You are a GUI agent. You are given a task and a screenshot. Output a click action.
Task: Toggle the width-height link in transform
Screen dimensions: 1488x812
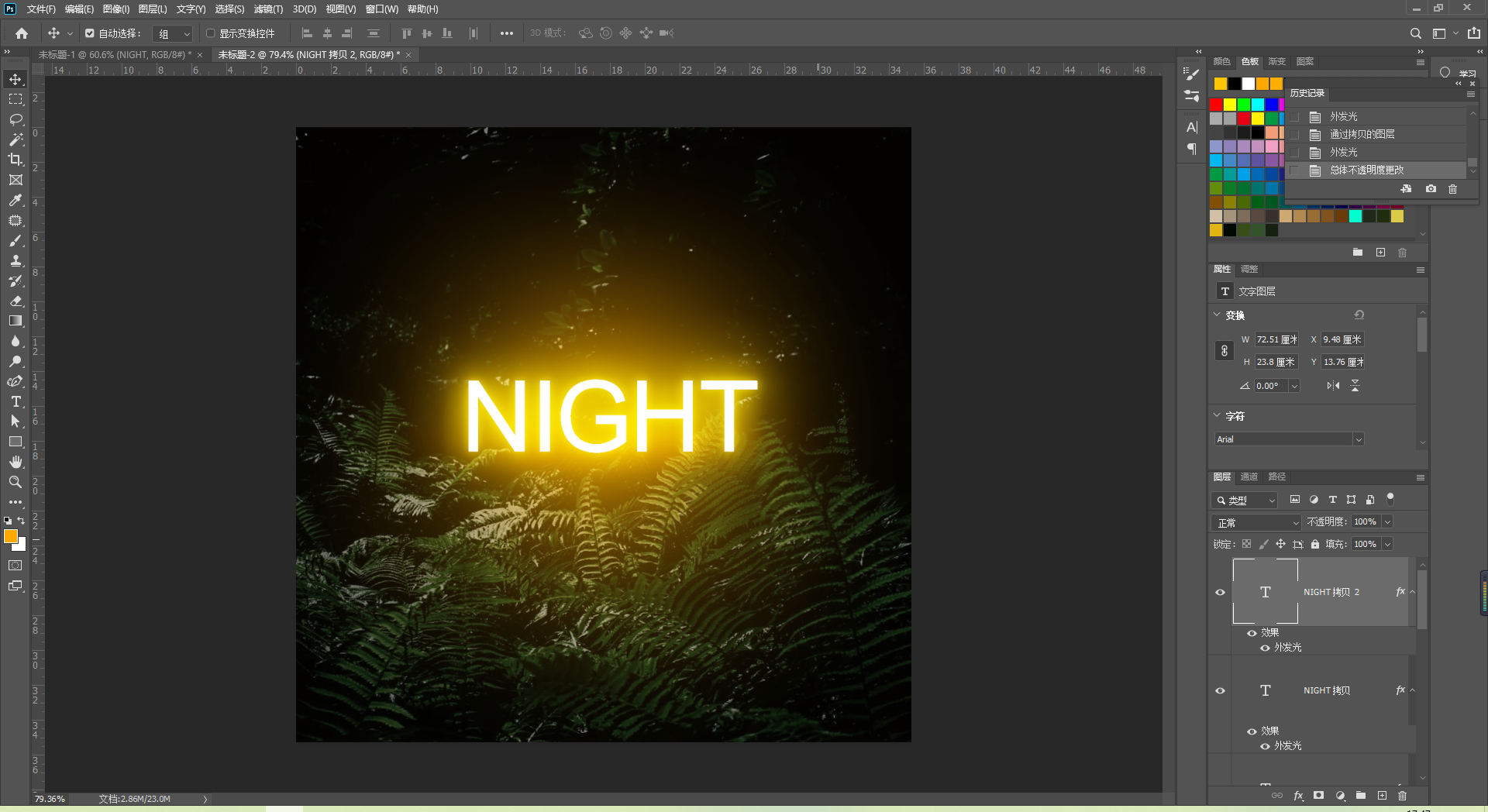pos(1224,351)
